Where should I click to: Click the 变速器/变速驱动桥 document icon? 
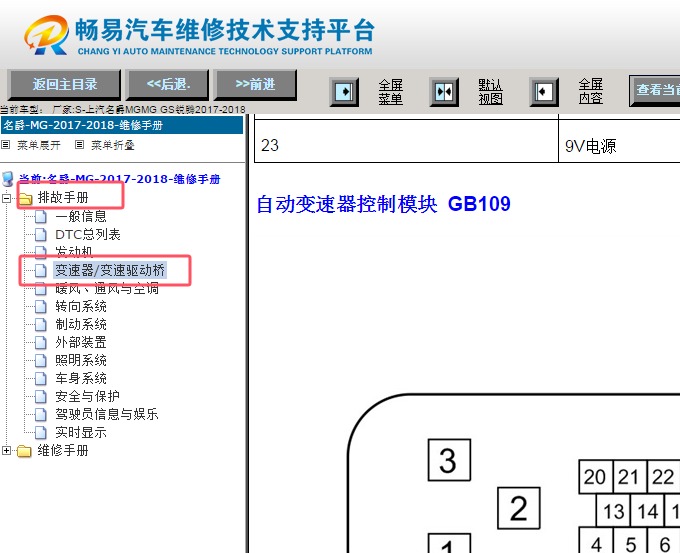[40, 270]
